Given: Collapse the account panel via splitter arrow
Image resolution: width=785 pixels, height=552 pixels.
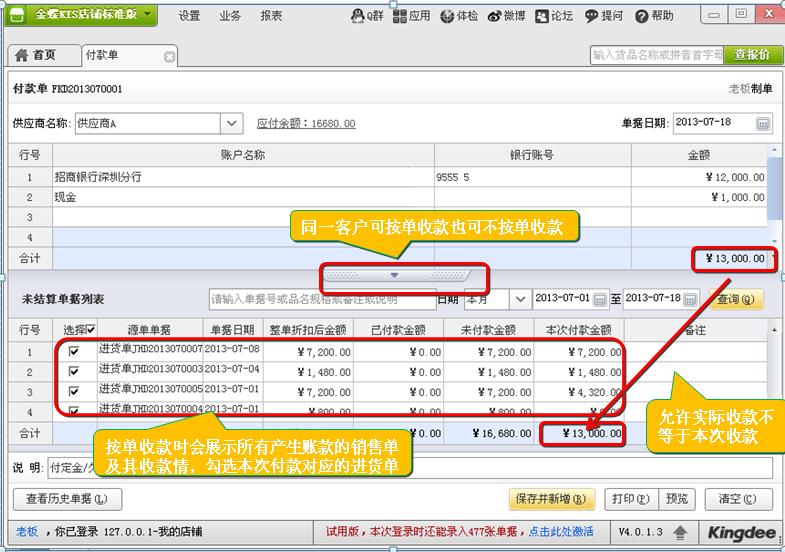Looking at the screenshot, I should 394,275.
